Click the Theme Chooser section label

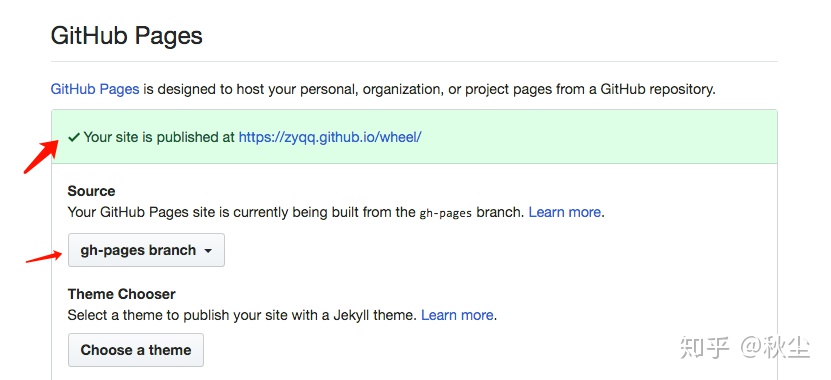[x=121, y=294]
